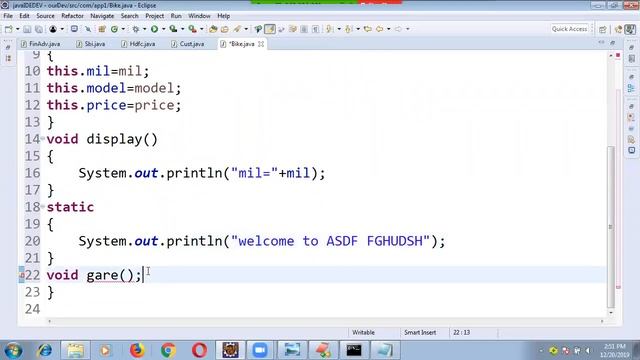Image resolution: width=640 pixels, height=360 pixels.
Task: Switch to the Cust.java editor tab
Action: [188, 44]
